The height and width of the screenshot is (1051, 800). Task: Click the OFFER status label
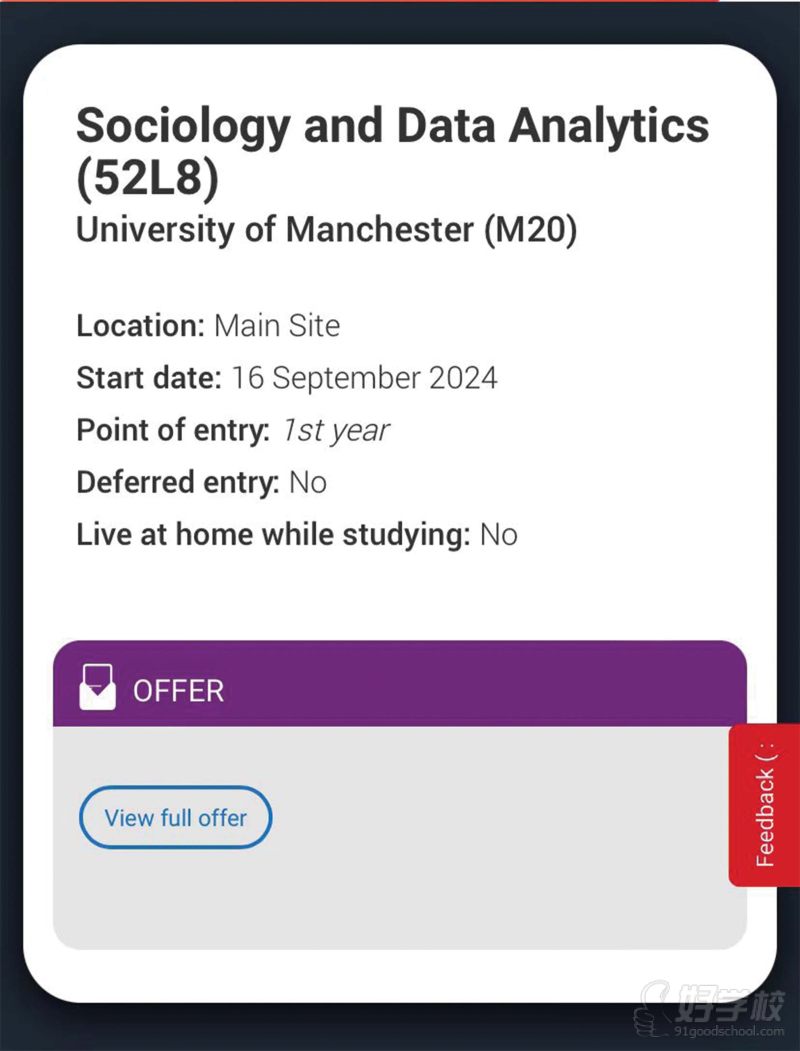click(x=181, y=690)
